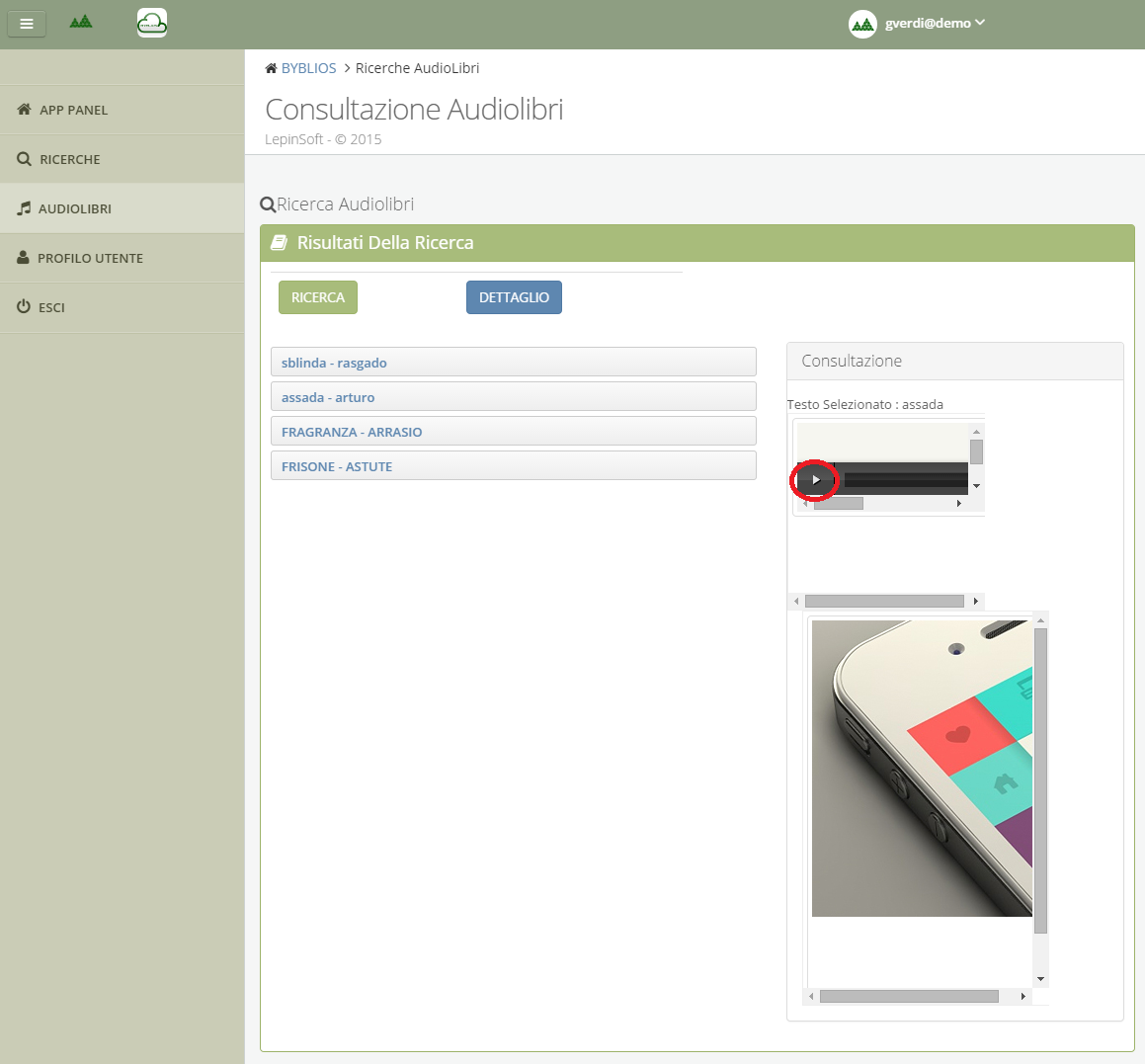Select the result 'assada - arturo'
Screen dimensions: 1145x1064
pyautogui.click(x=514, y=396)
